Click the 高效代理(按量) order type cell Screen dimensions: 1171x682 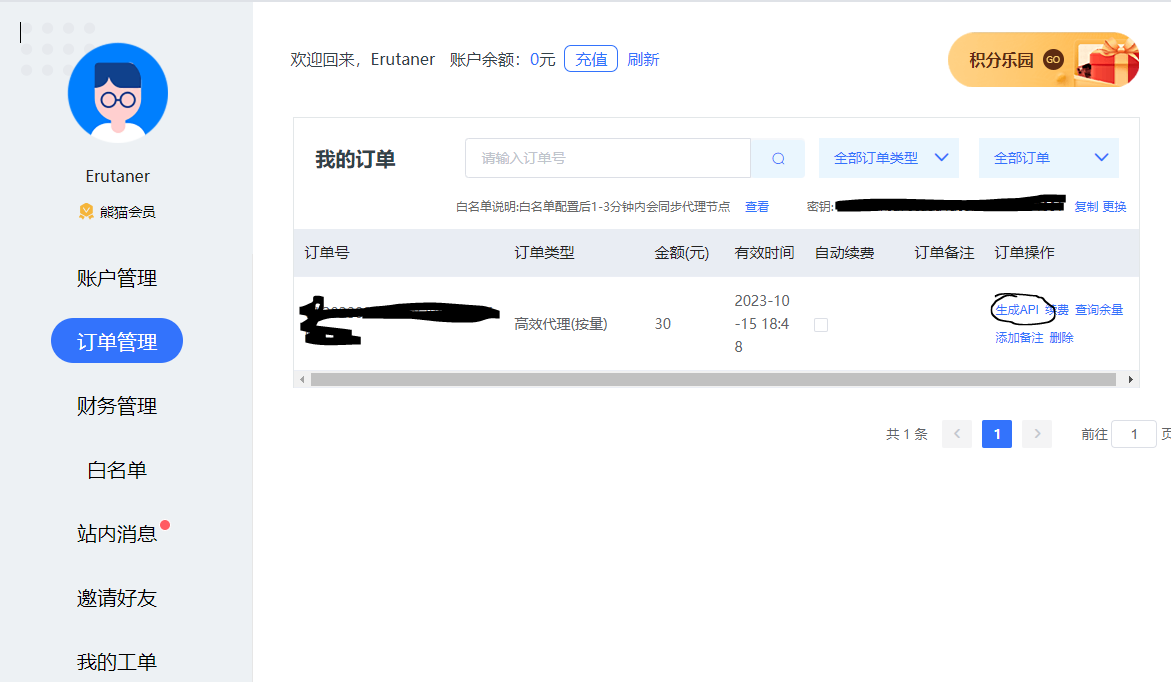561,324
